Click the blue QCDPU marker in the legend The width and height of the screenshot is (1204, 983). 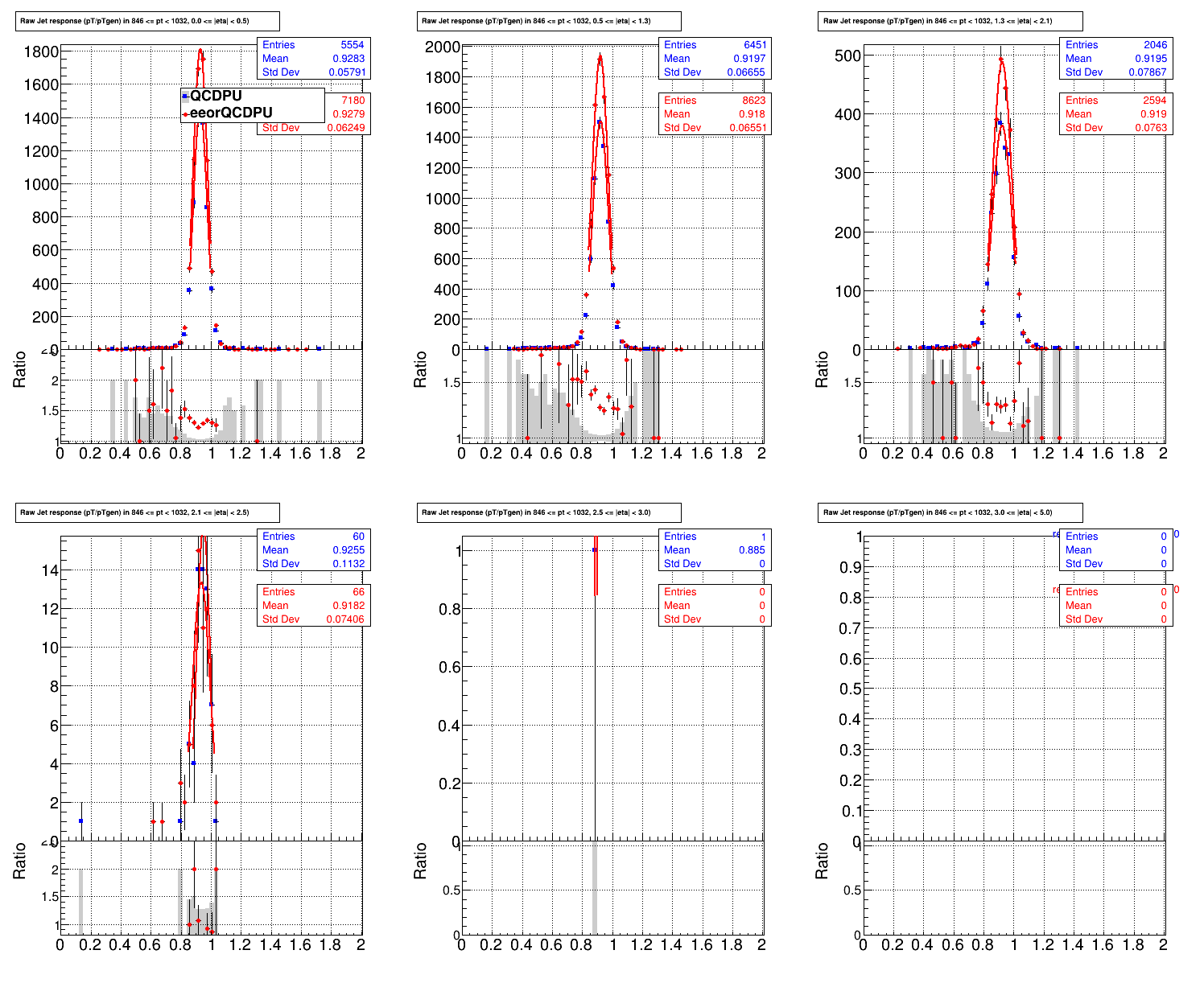pos(185,97)
